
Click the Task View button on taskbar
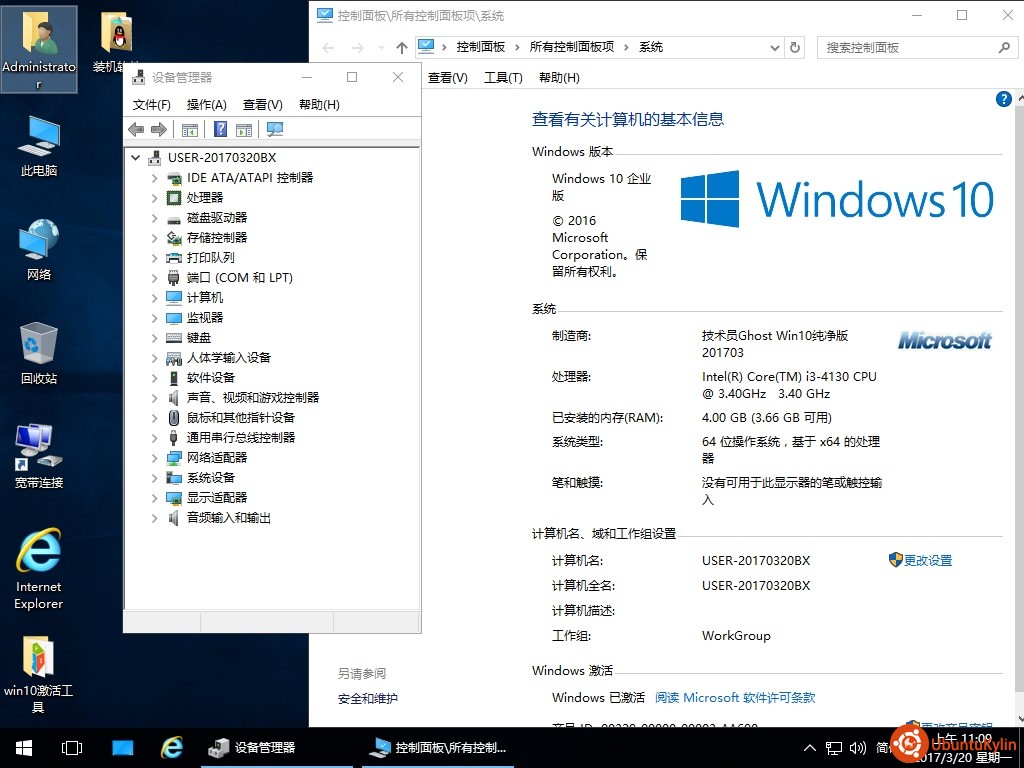(x=72, y=747)
